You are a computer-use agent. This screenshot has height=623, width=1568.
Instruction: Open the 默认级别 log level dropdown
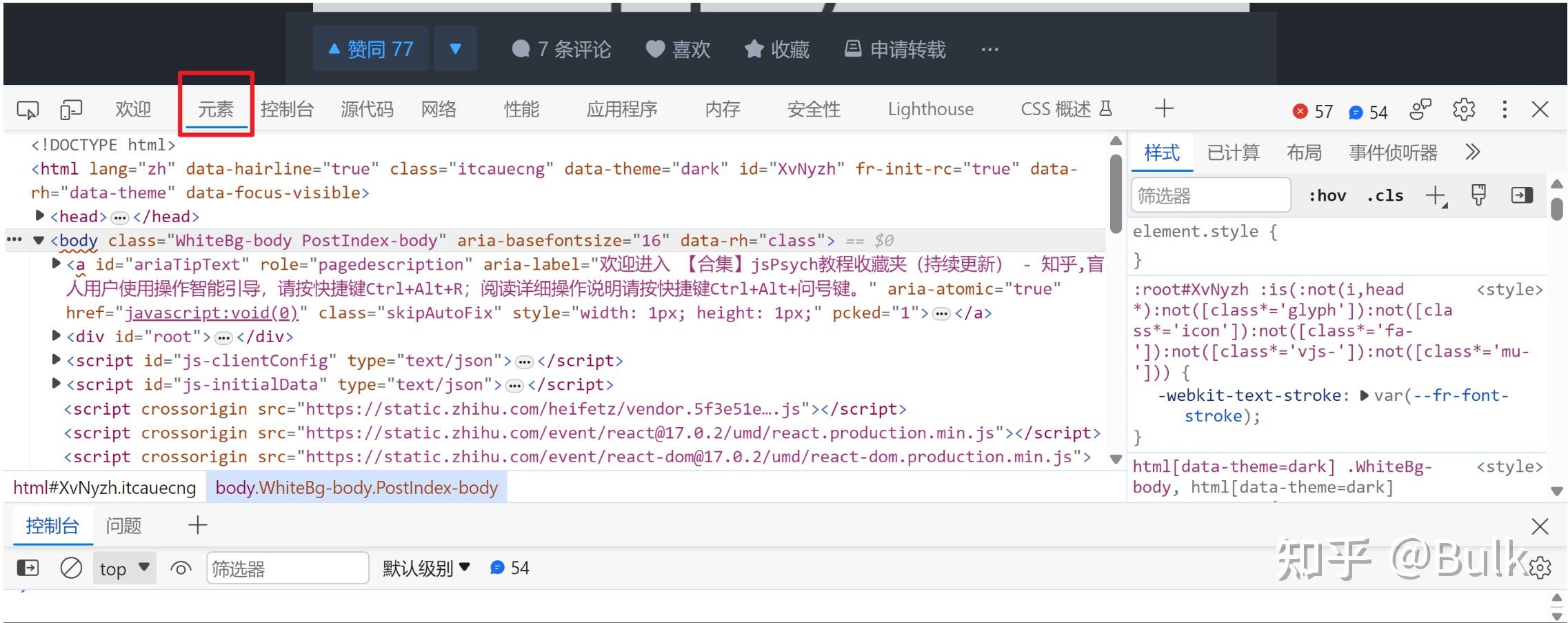tap(426, 567)
